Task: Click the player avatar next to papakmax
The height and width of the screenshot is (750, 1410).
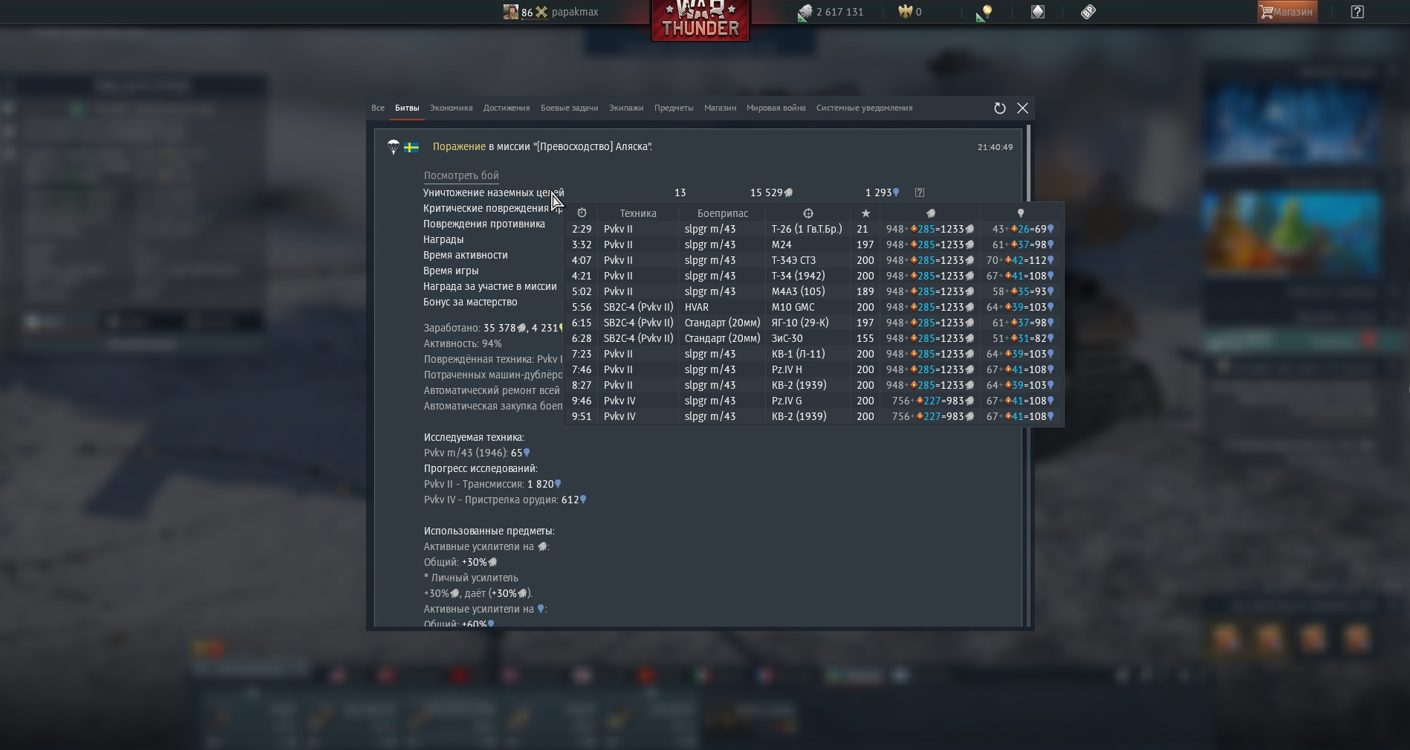Action: 510,12
